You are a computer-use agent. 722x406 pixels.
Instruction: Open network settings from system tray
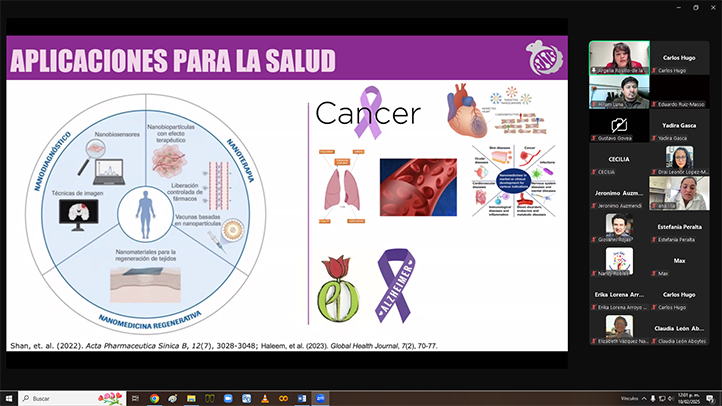pos(662,399)
